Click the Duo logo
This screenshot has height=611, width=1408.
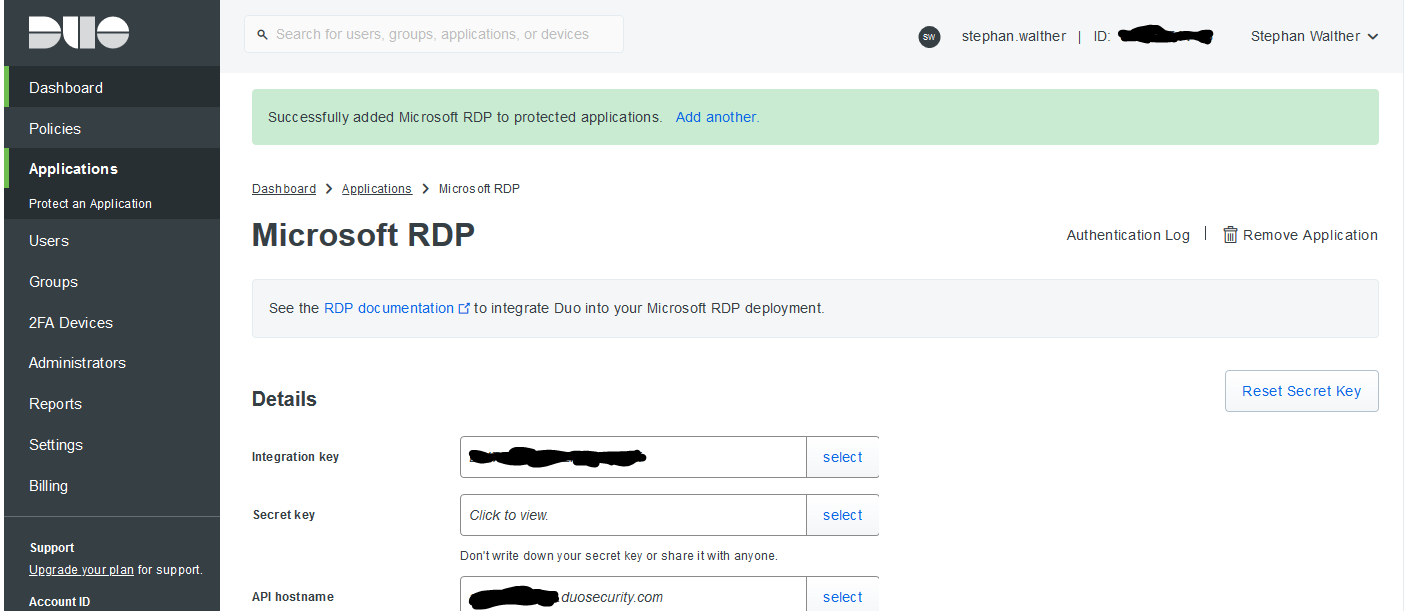(79, 33)
